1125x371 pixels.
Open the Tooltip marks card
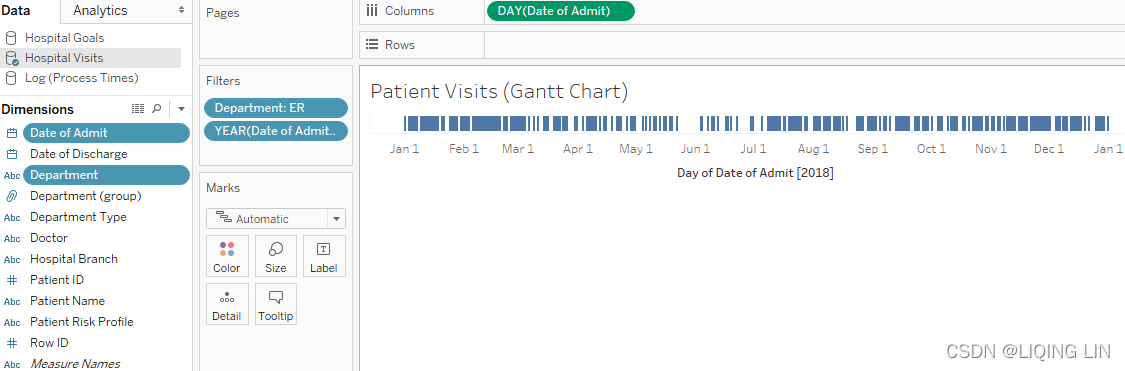coord(276,304)
